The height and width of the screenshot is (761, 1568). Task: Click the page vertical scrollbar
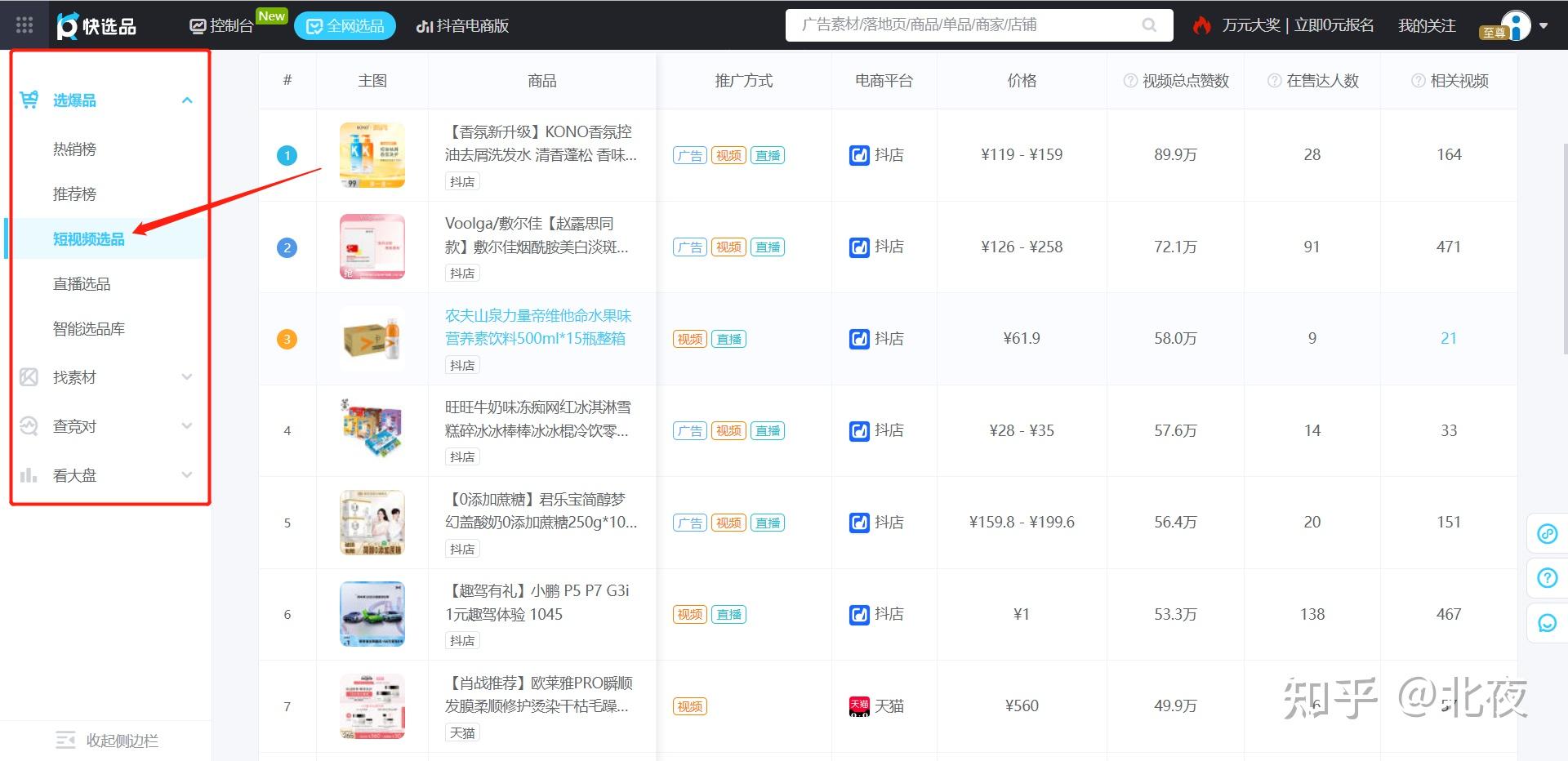[x=1565, y=249]
